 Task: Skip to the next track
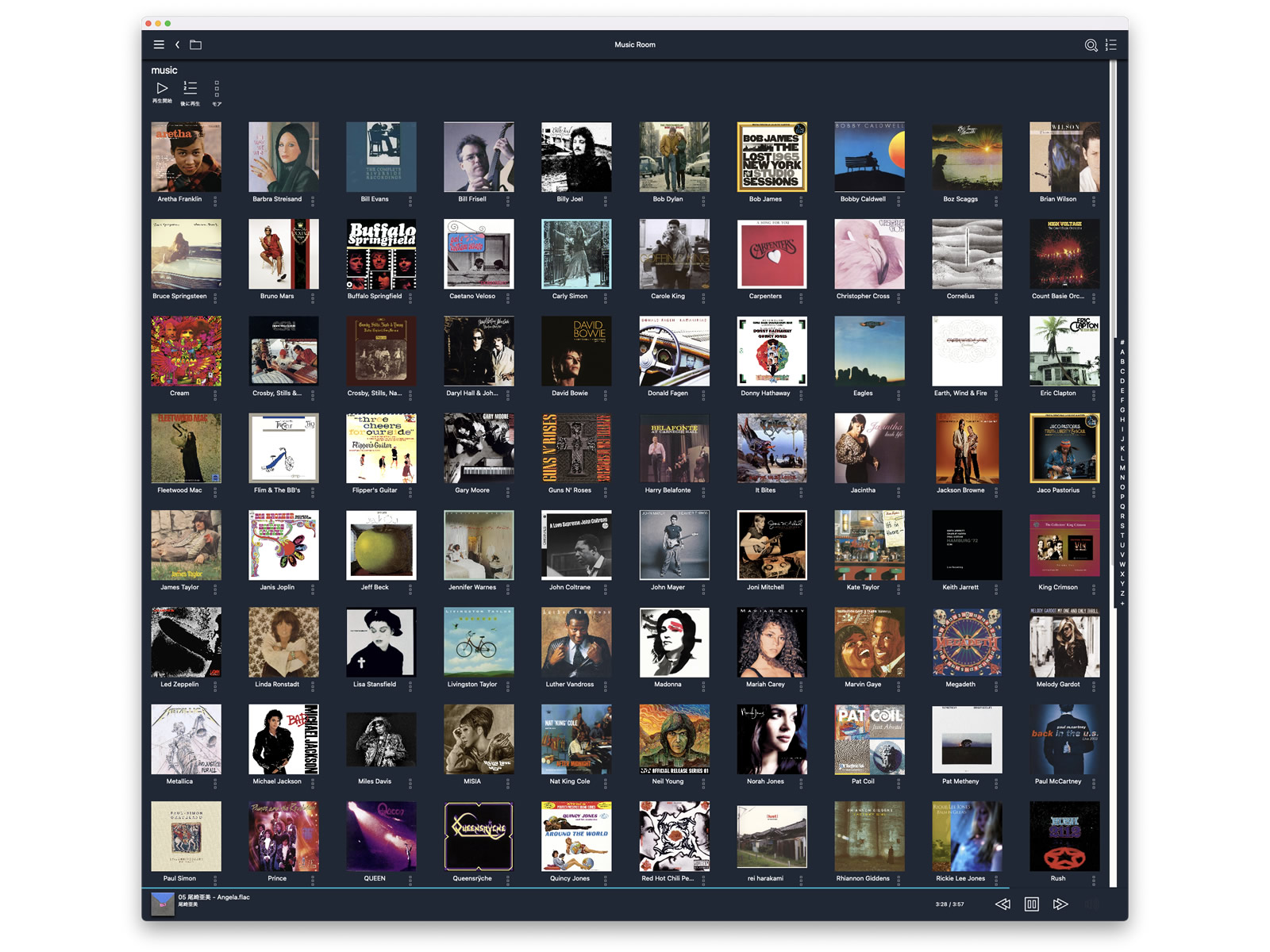[1060, 904]
